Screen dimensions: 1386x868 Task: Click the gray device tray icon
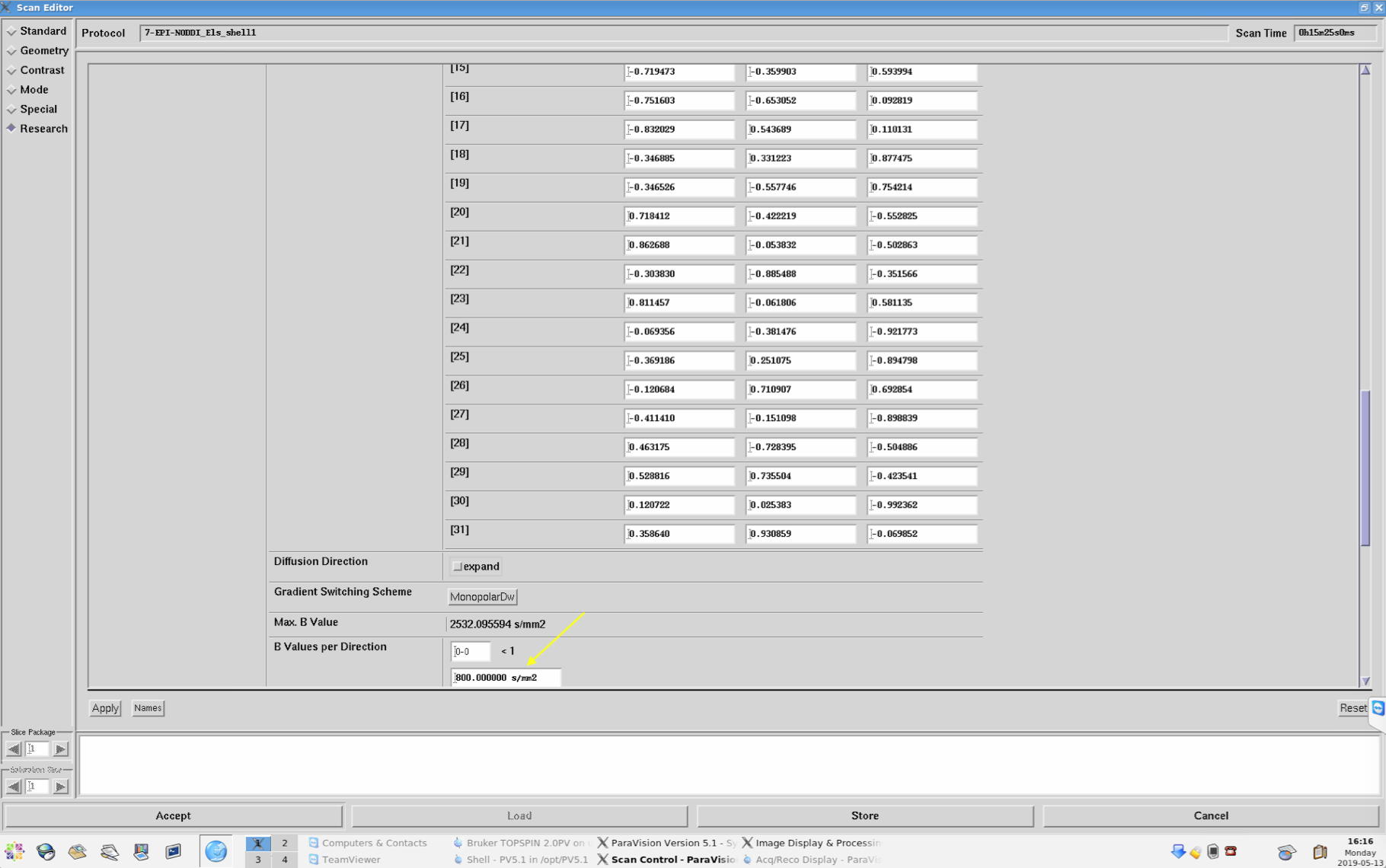[x=1213, y=851]
